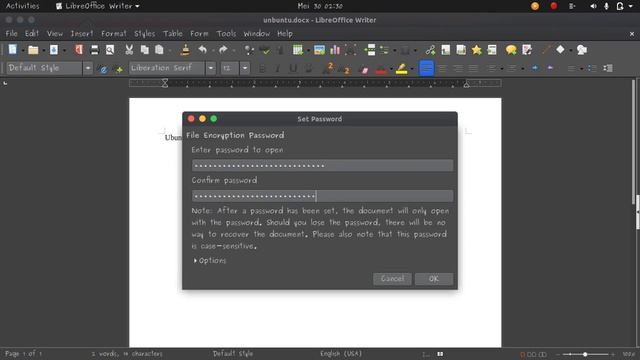Click Activities in the top bar
This screenshot has width=640, height=360.
click(x=22, y=6)
